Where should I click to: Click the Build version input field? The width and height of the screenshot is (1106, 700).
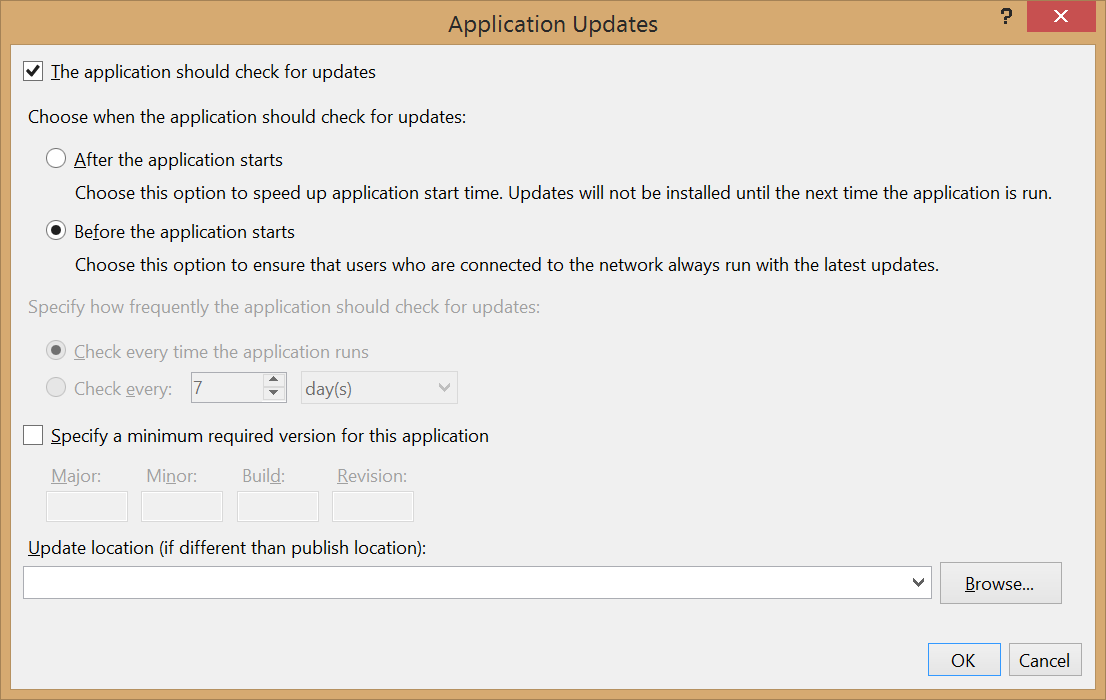pyautogui.click(x=277, y=506)
